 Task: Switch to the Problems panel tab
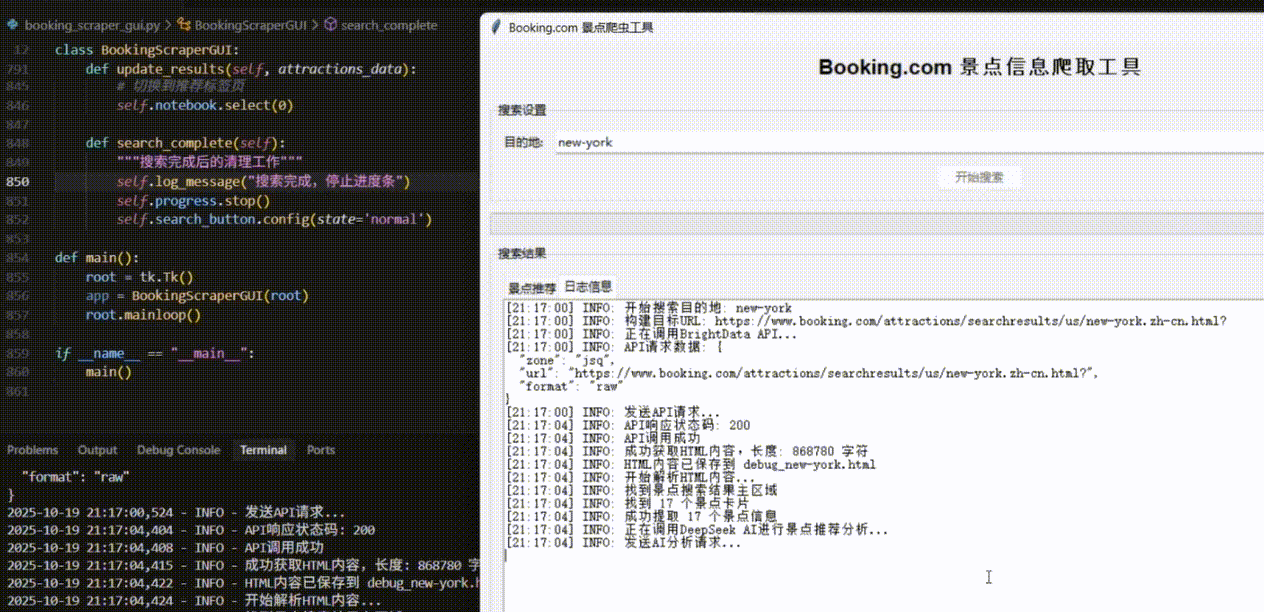[33, 450]
